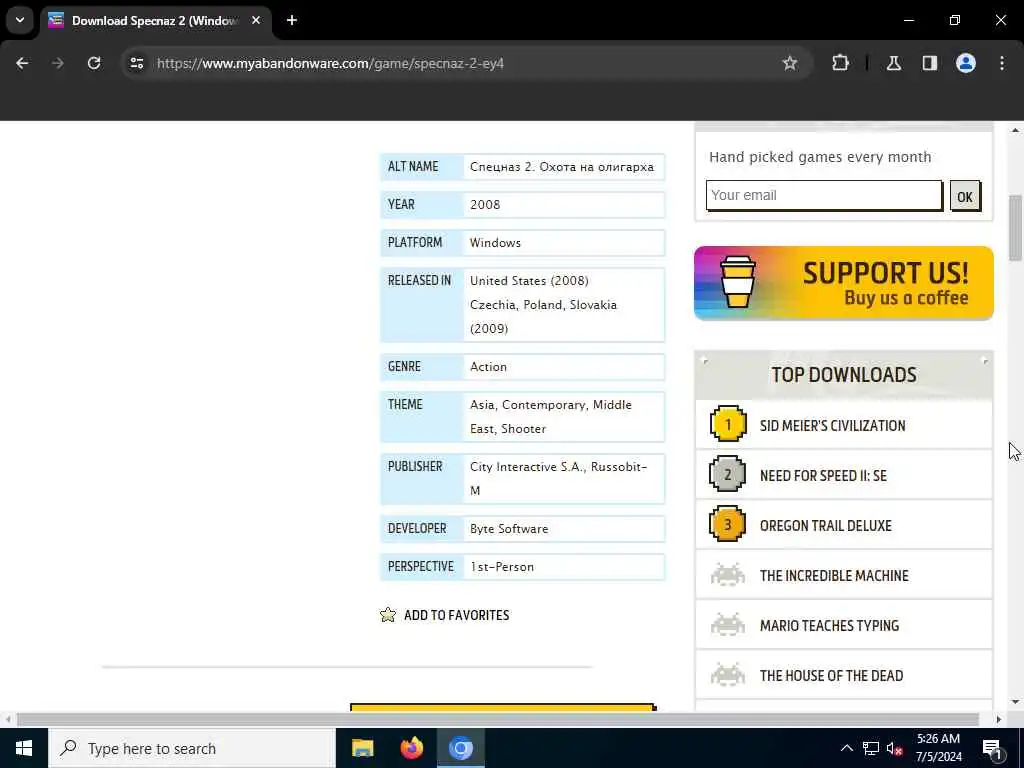Select the Download Specnaz 2 tab
The height and width of the screenshot is (768, 1024).
[x=155, y=20]
